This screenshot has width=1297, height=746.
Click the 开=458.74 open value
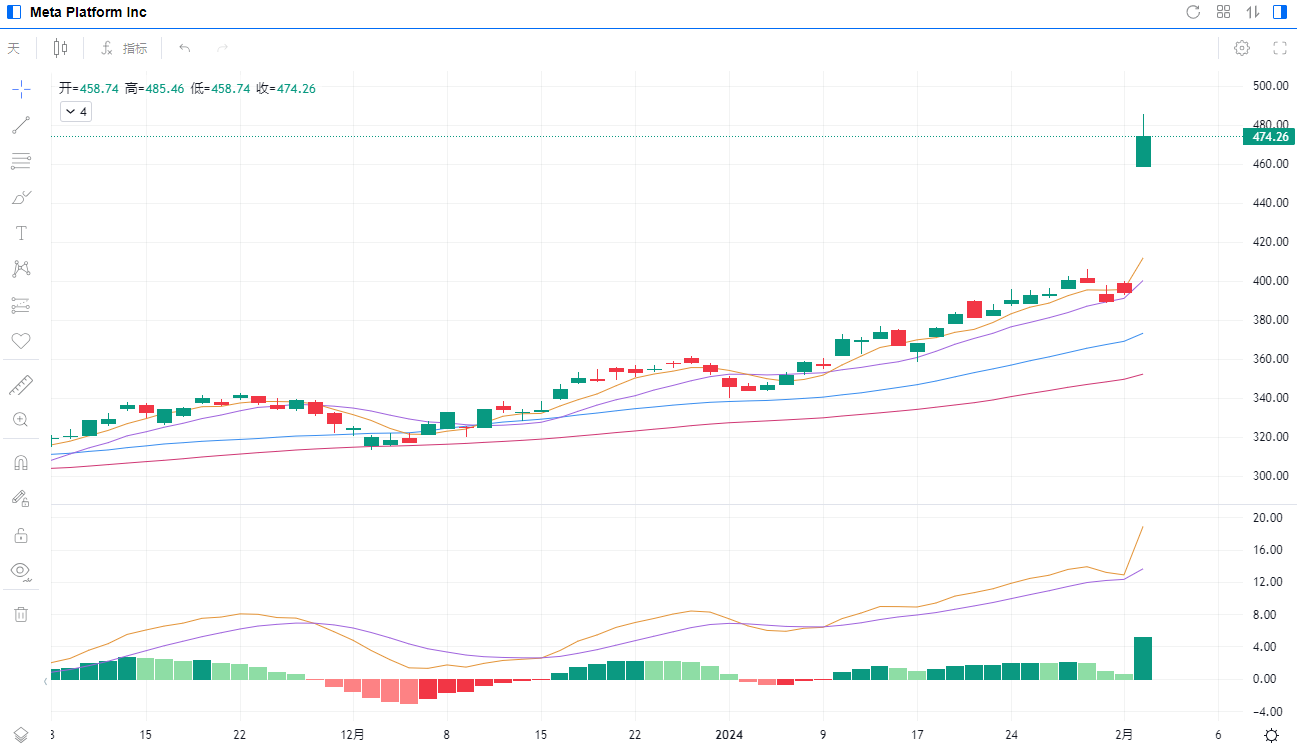click(x=89, y=89)
